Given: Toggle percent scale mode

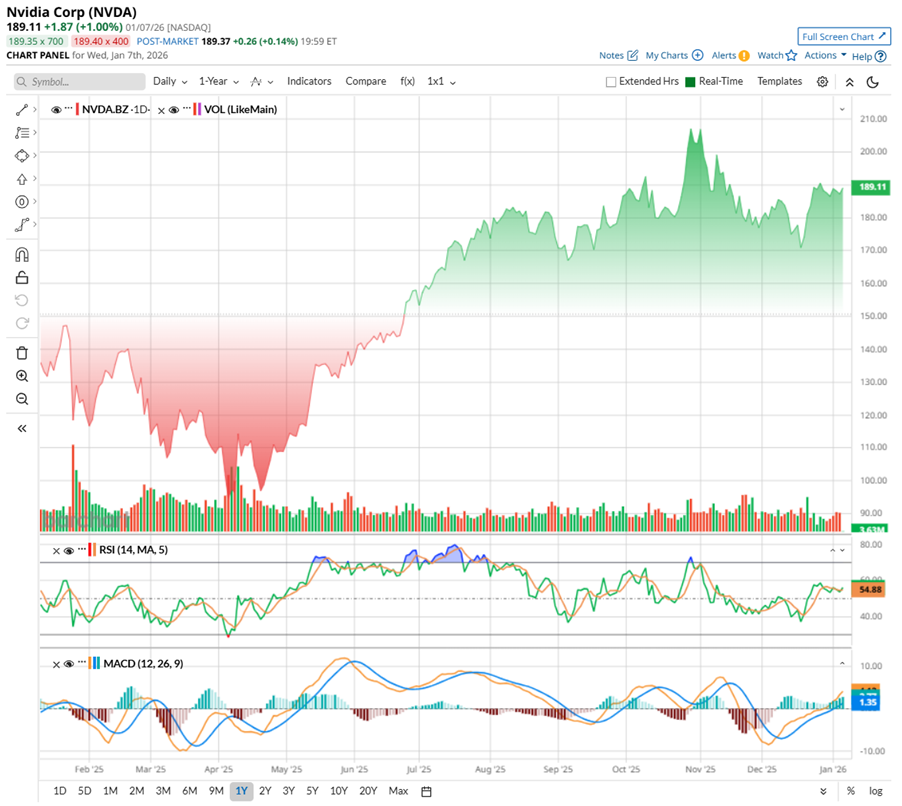Looking at the screenshot, I should [850, 791].
